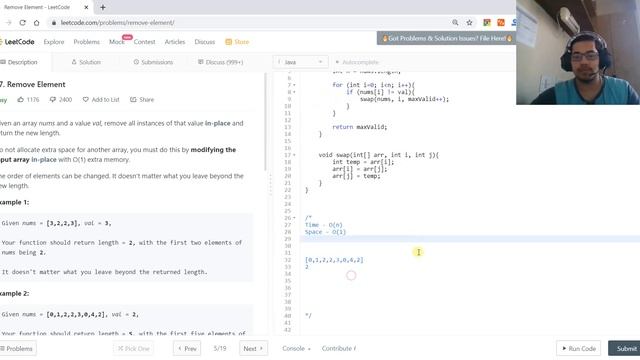
Task: Click Add to List heart button
Action: tap(101, 100)
